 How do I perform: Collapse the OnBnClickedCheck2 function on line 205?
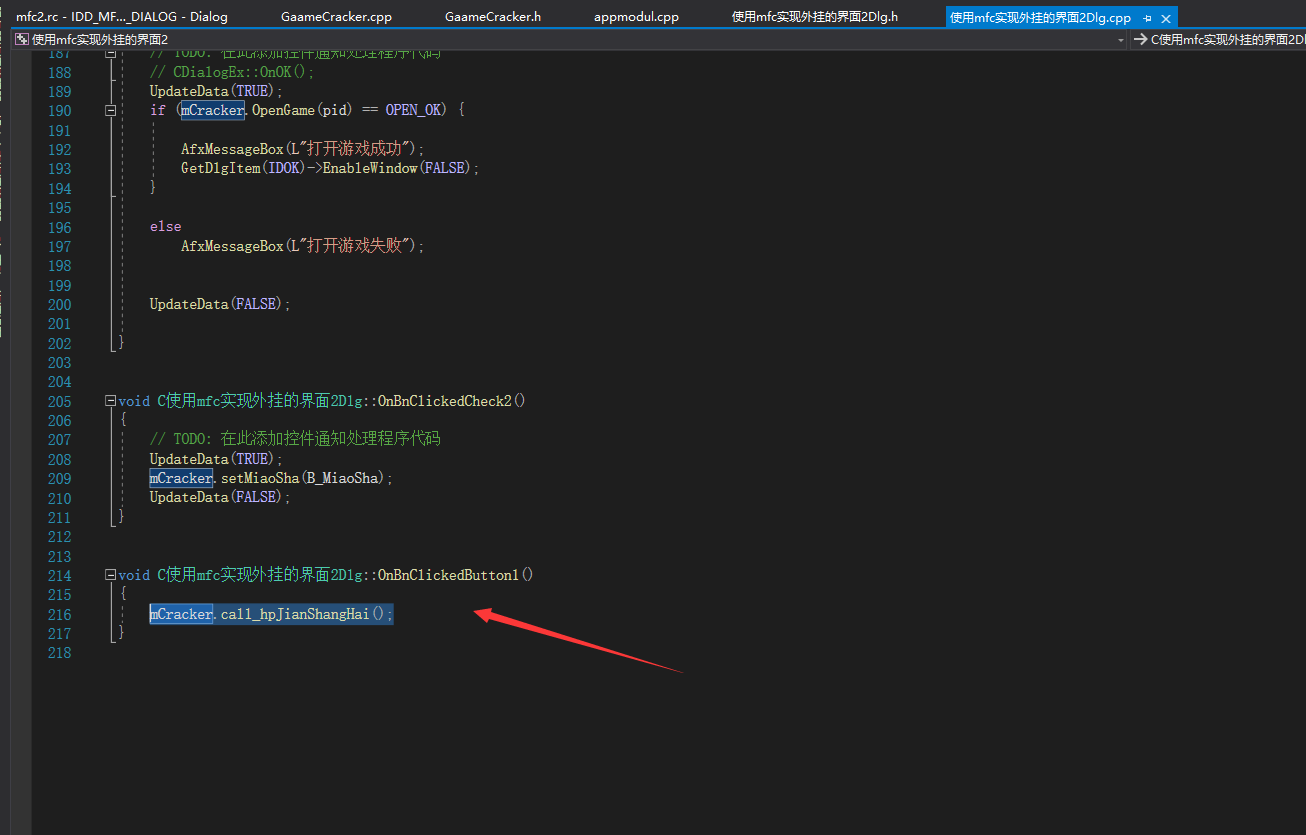(x=111, y=401)
